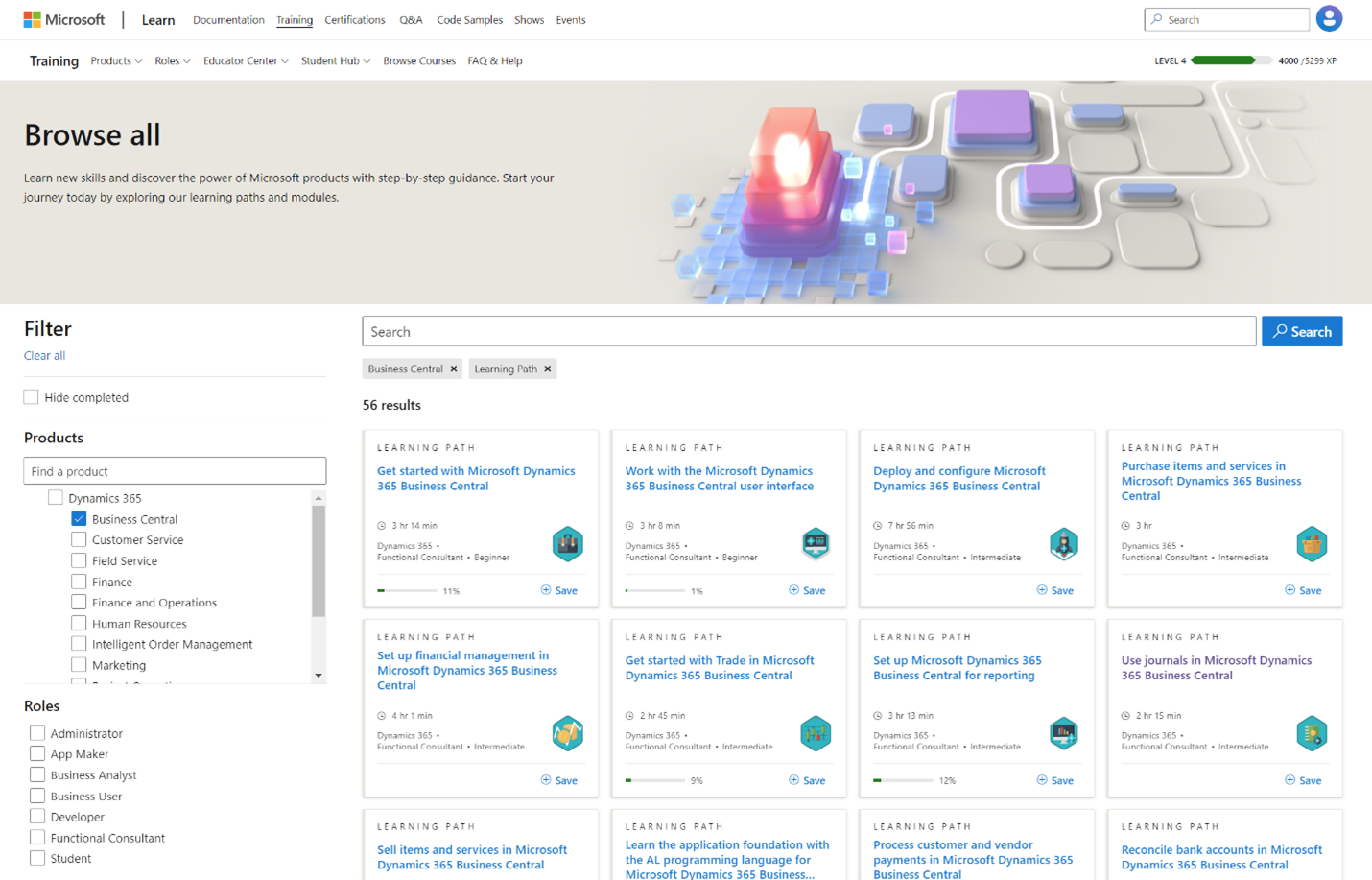Open the user profile avatar

[1329, 18]
